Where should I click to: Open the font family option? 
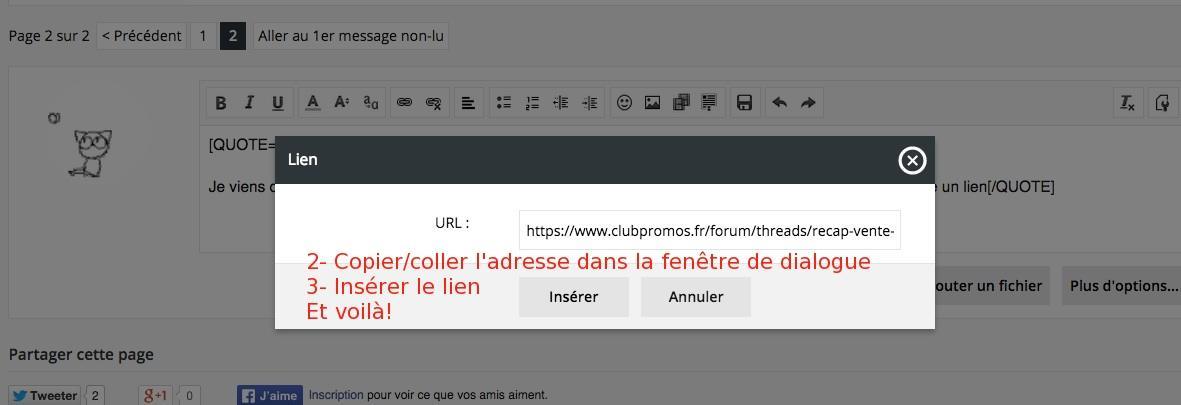[371, 103]
